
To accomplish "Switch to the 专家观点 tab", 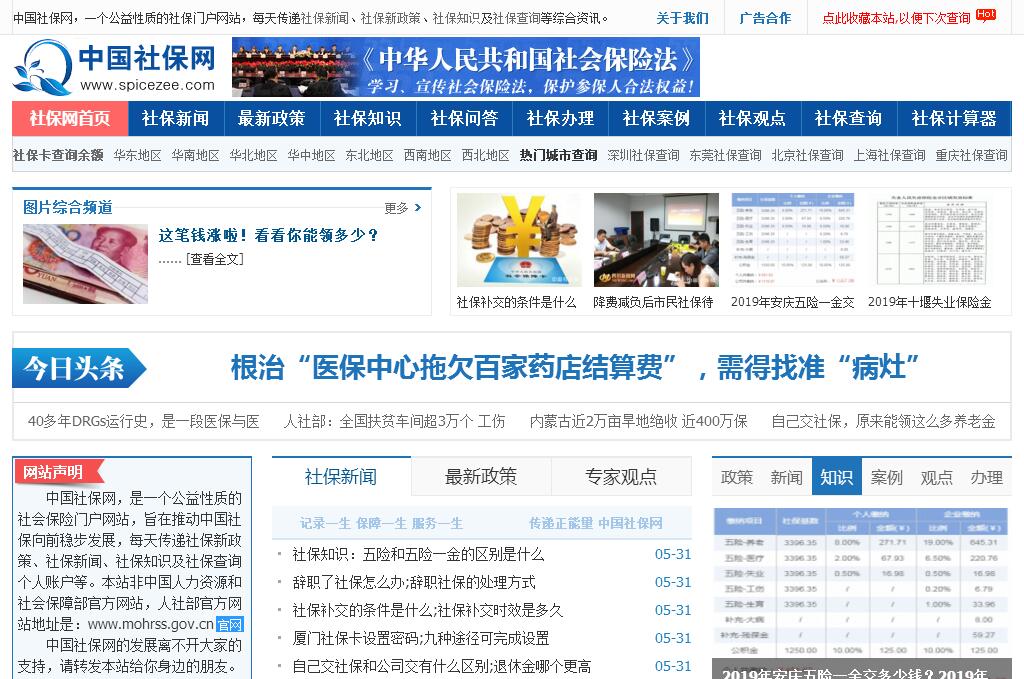I will point(621,477).
